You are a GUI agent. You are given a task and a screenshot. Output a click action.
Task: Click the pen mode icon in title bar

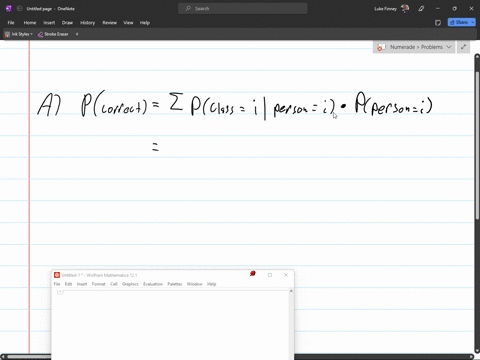pyautogui.click(x=421, y=8)
